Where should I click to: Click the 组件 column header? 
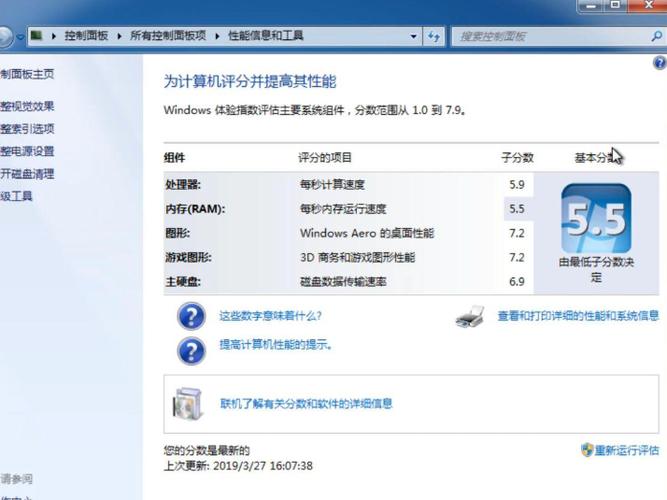point(174,158)
